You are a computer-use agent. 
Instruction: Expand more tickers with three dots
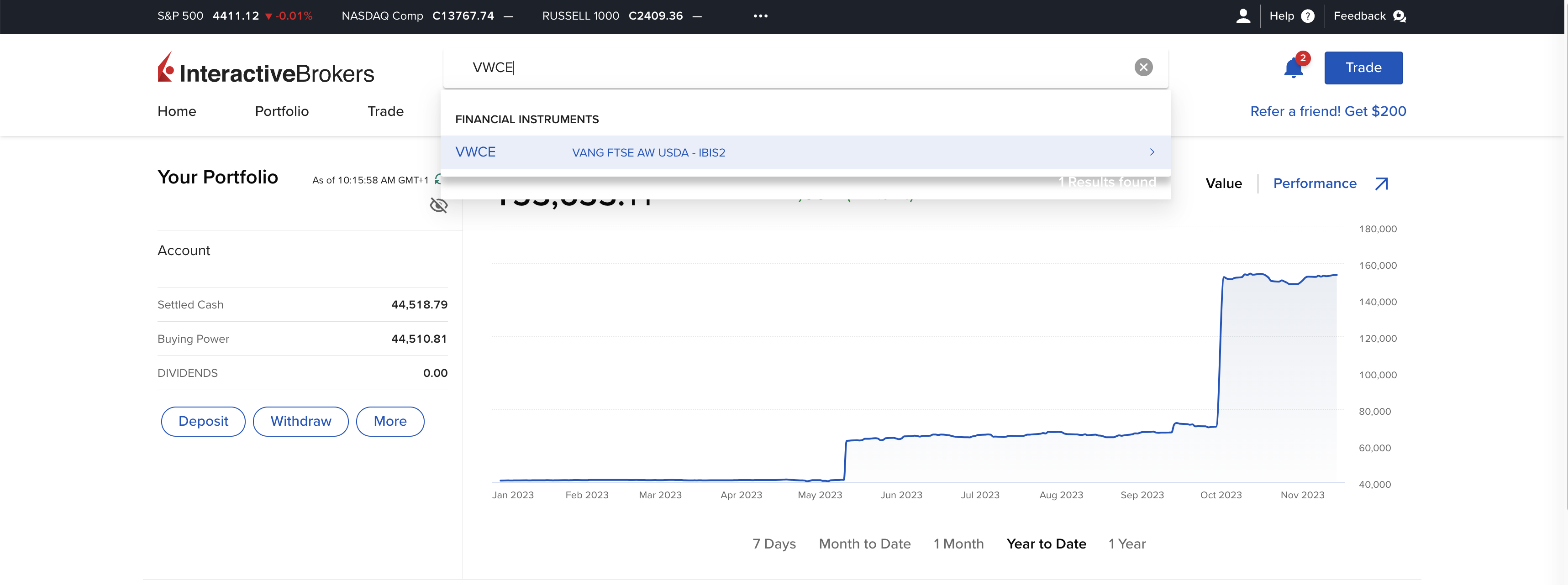pos(760,16)
